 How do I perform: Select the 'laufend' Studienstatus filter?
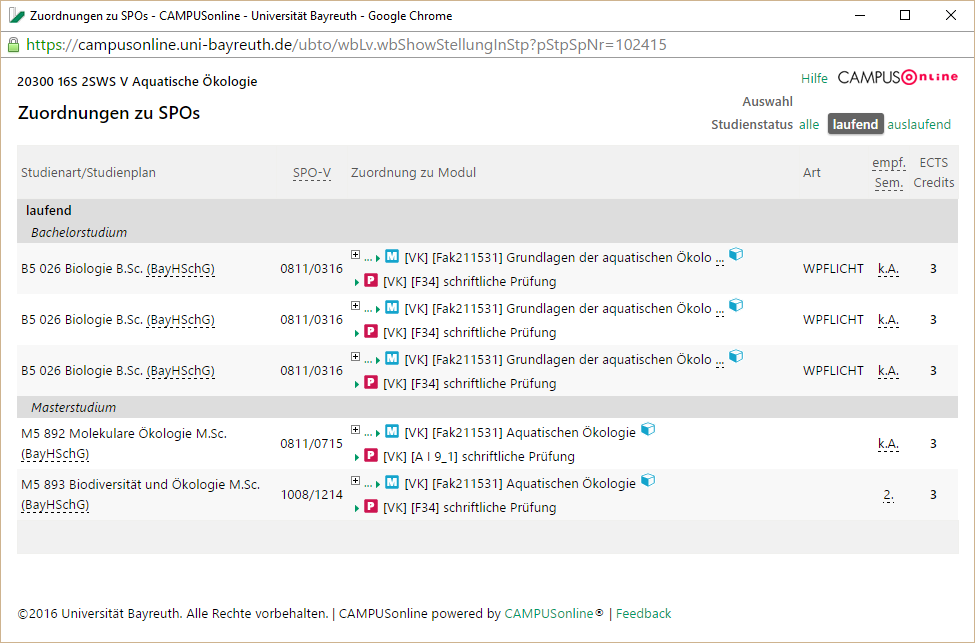(855, 124)
